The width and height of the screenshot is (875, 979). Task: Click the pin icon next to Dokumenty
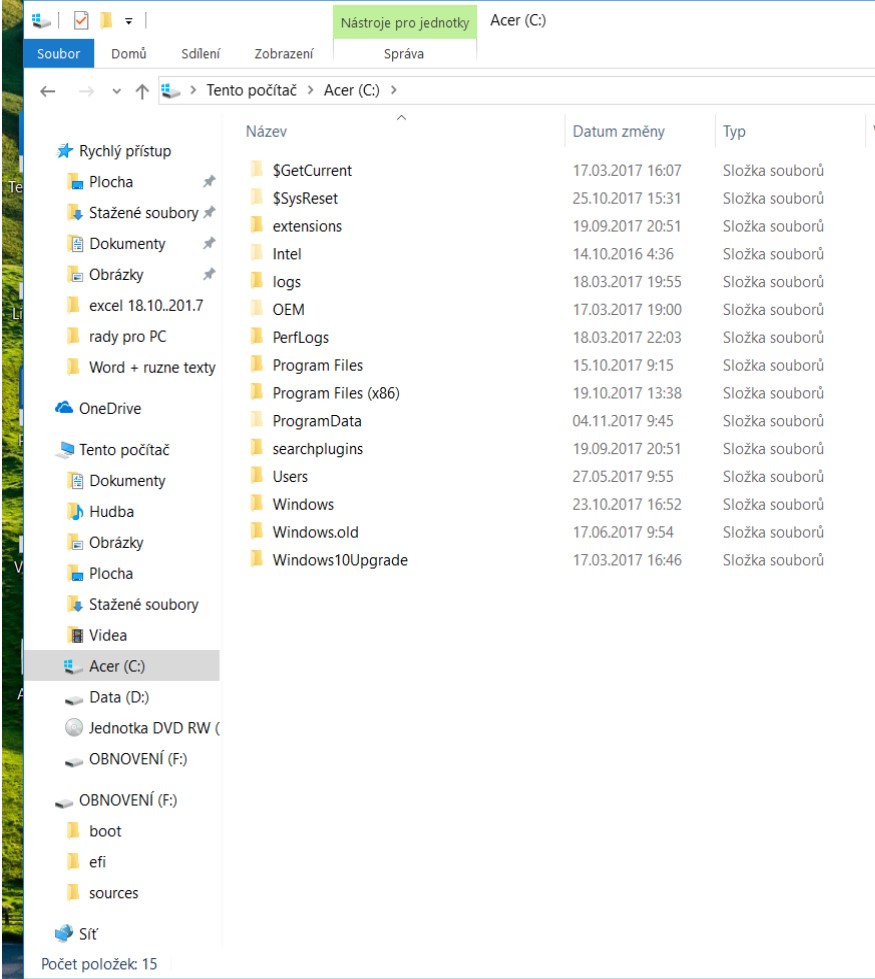209,244
